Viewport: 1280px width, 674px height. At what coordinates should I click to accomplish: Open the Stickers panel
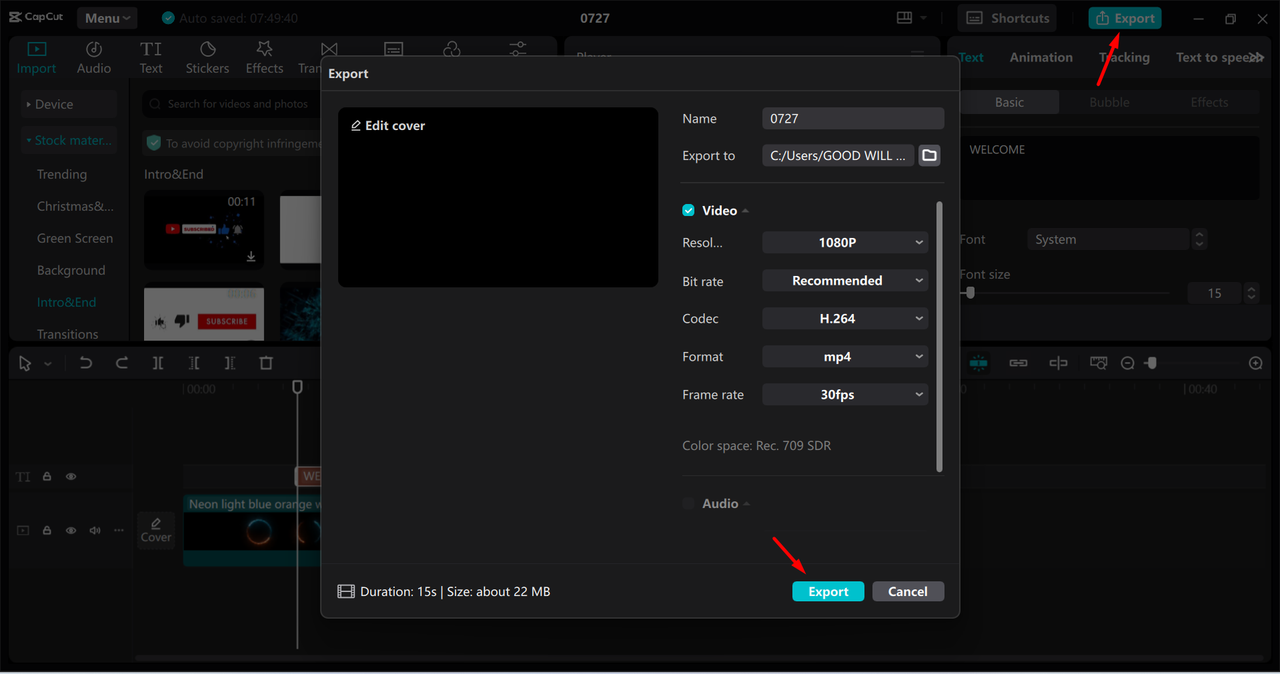pyautogui.click(x=207, y=57)
